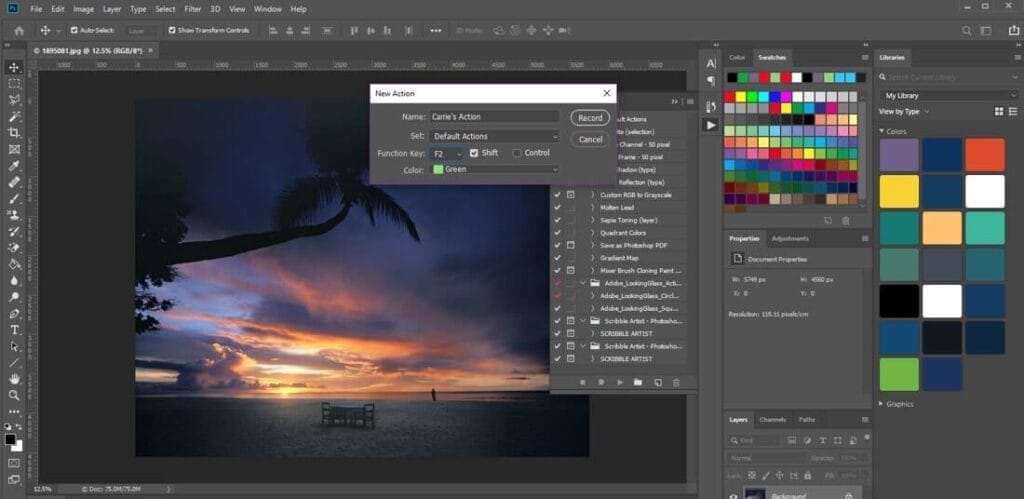Image resolution: width=1024 pixels, height=499 pixels.
Task: Select the 1895081.jpg document tab
Action: click(x=93, y=50)
